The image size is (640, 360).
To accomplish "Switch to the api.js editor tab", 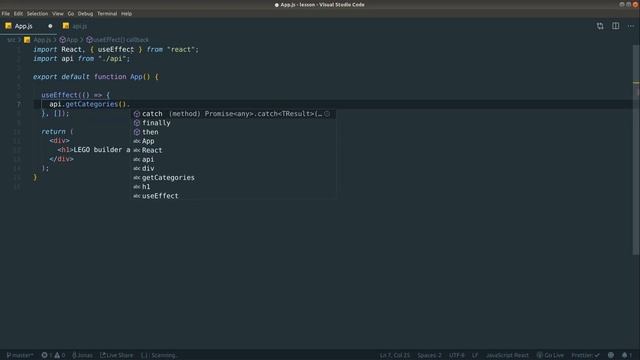I will 79,26.
